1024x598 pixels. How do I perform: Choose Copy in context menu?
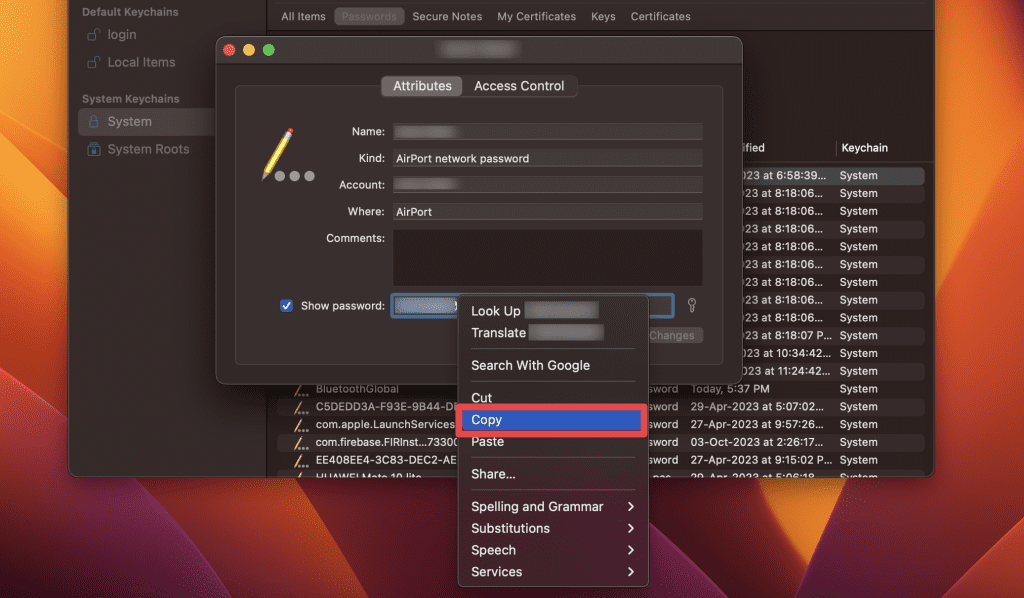pyautogui.click(x=551, y=420)
